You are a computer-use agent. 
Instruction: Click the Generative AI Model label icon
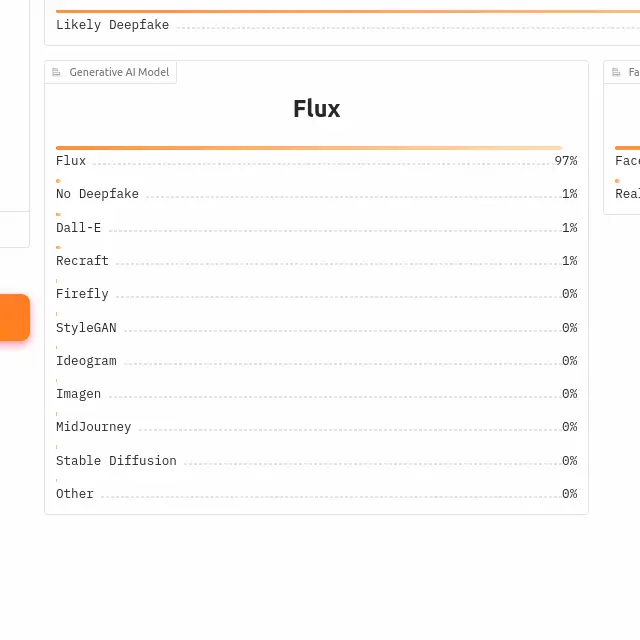coord(56,72)
